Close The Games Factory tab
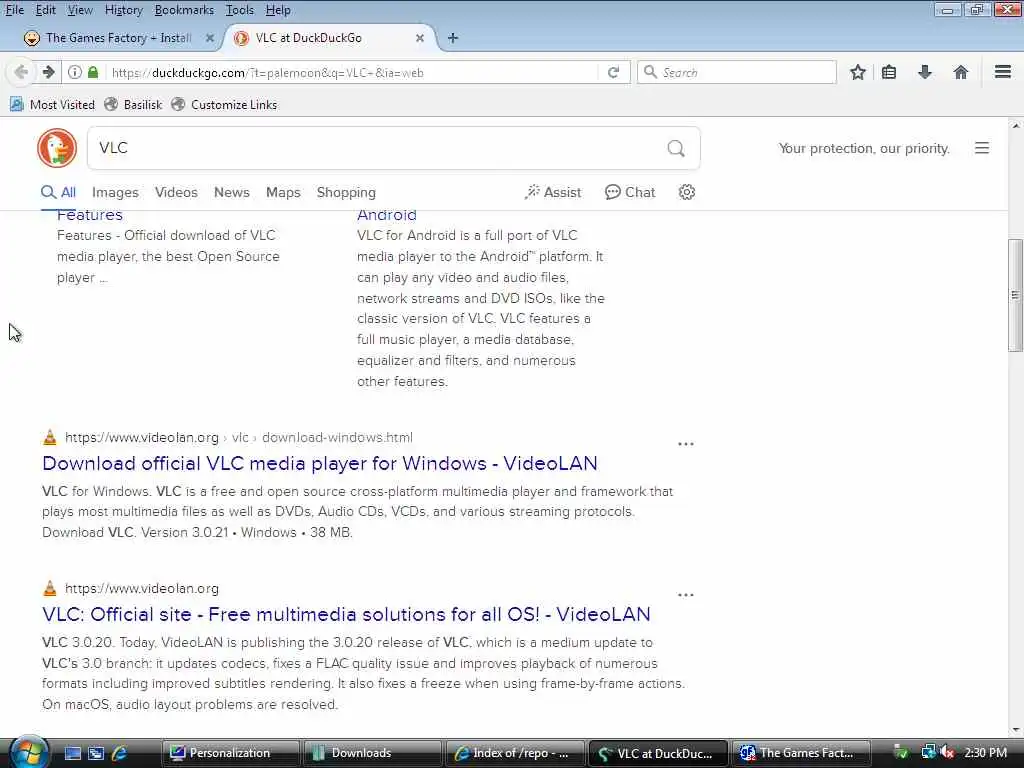The image size is (1024, 768). [x=210, y=38]
